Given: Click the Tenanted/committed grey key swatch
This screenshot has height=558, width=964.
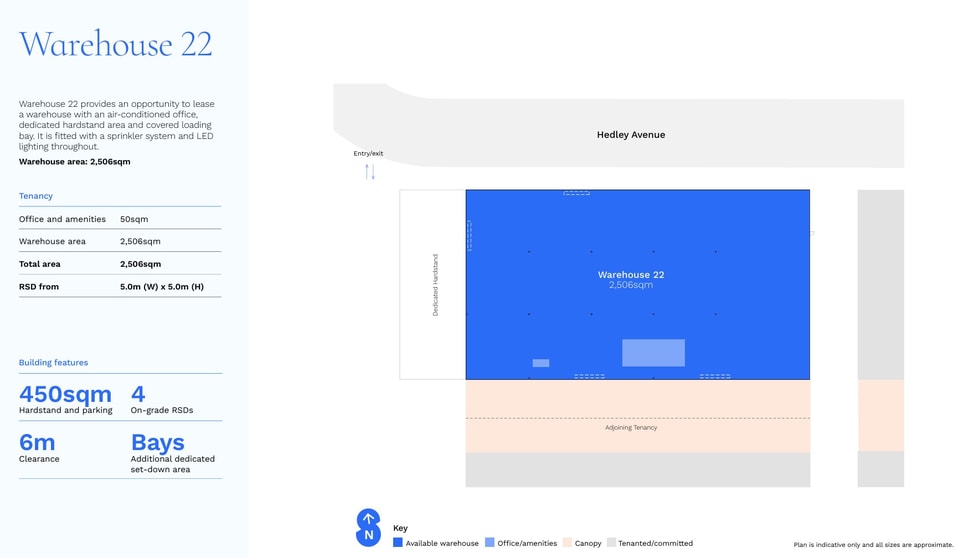Looking at the screenshot, I should click(x=611, y=543).
